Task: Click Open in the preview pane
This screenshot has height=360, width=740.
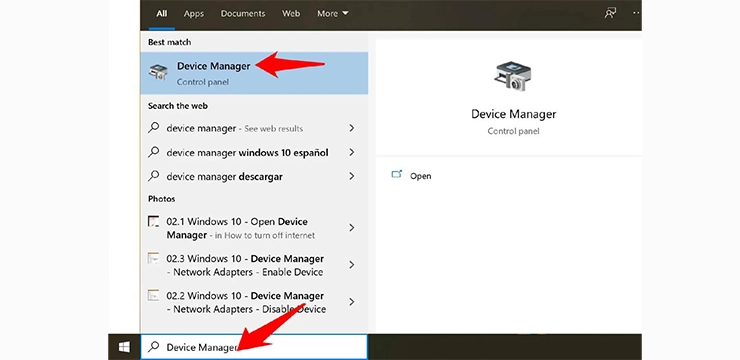Action: coord(420,176)
